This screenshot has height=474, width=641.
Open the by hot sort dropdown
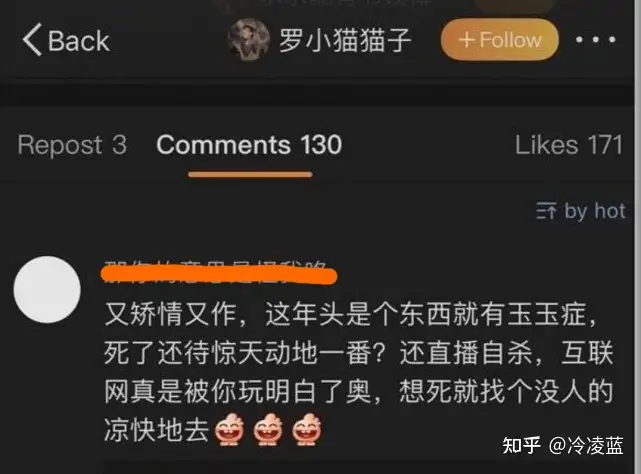[x=581, y=211]
